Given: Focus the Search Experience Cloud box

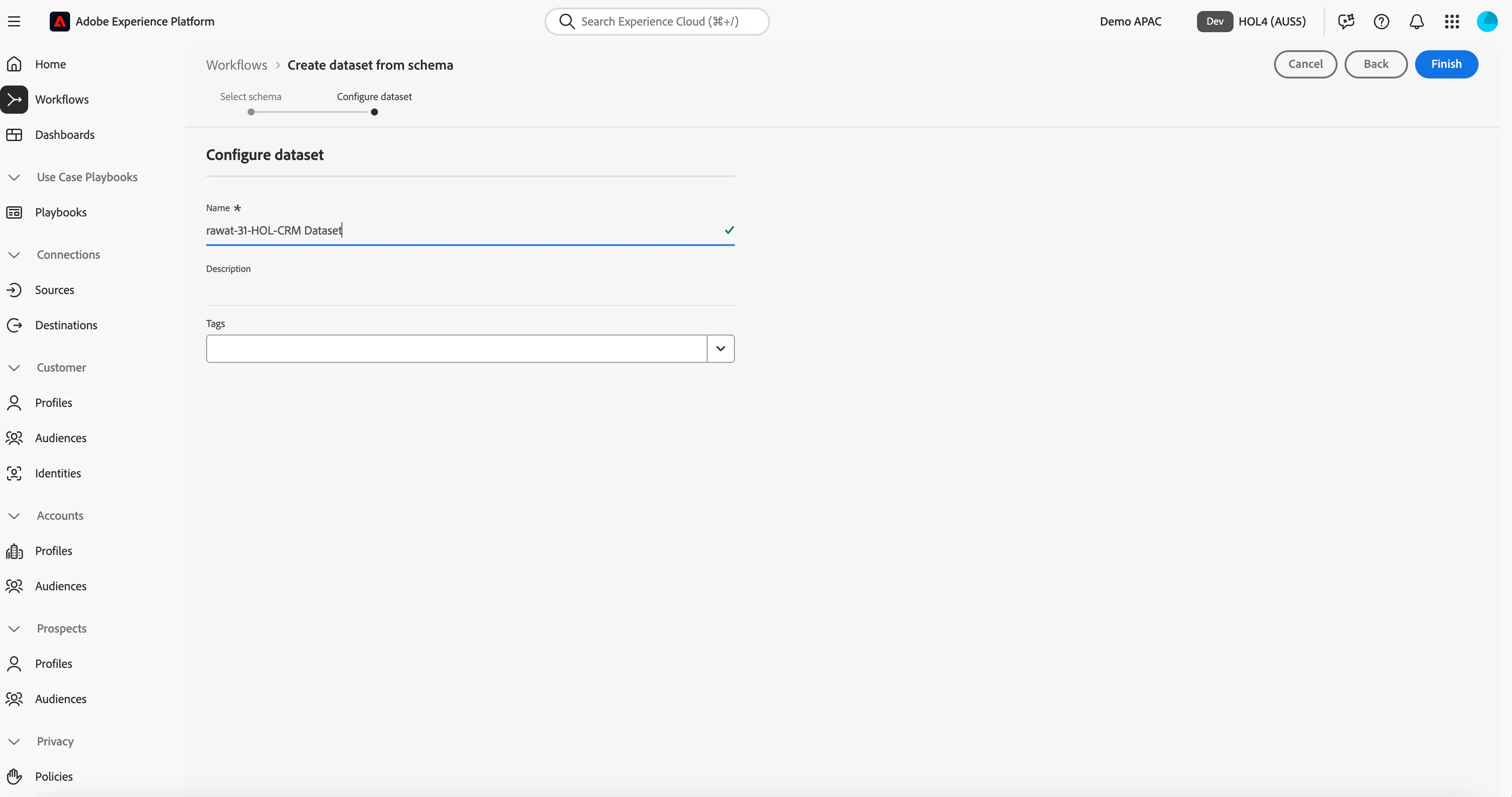Looking at the screenshot, I should 656,22.
